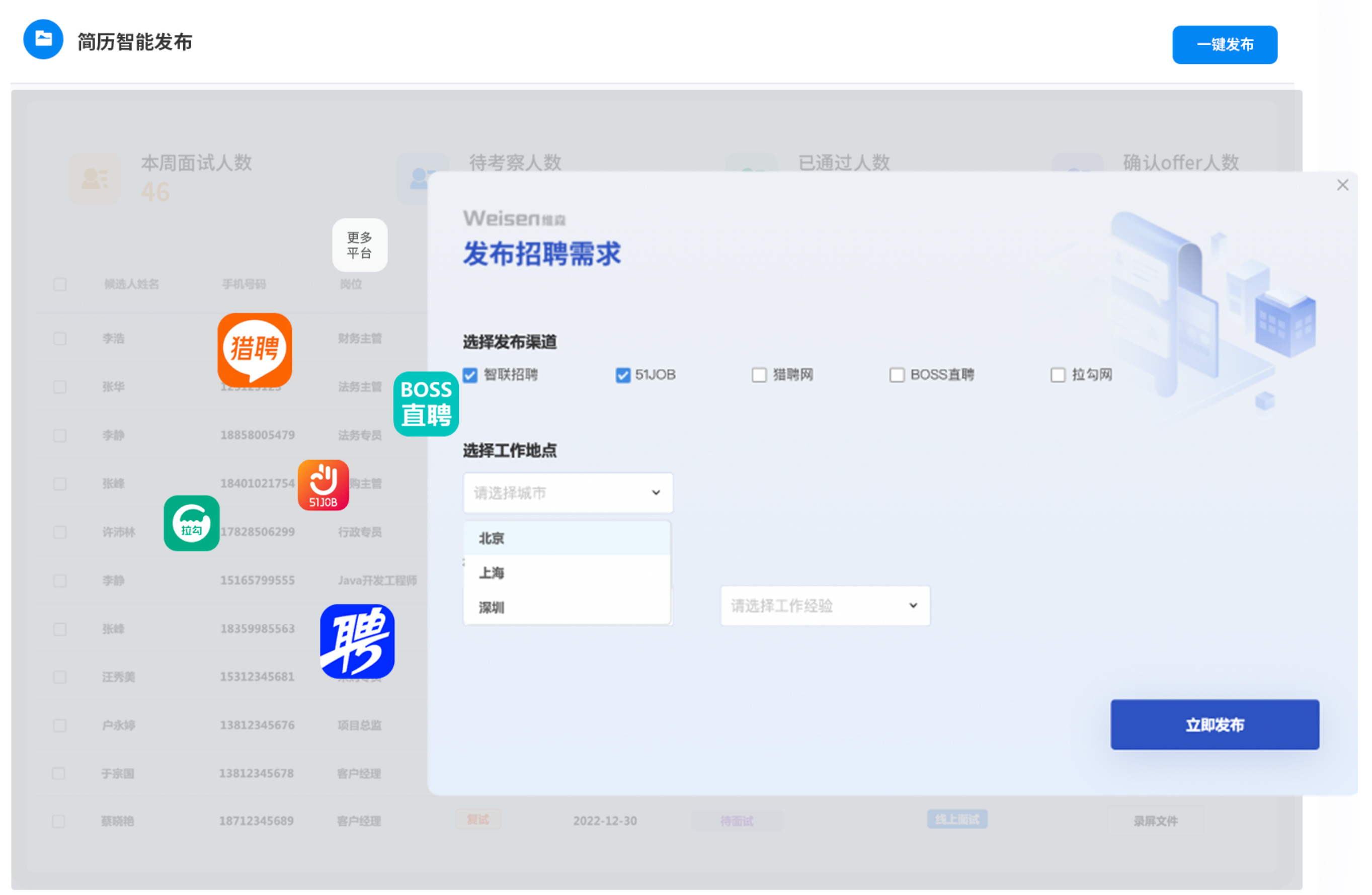The image size is (1372, 895).
Task: Click the 线上面试 tag in the last row
Action: click(x=957, y=819)
